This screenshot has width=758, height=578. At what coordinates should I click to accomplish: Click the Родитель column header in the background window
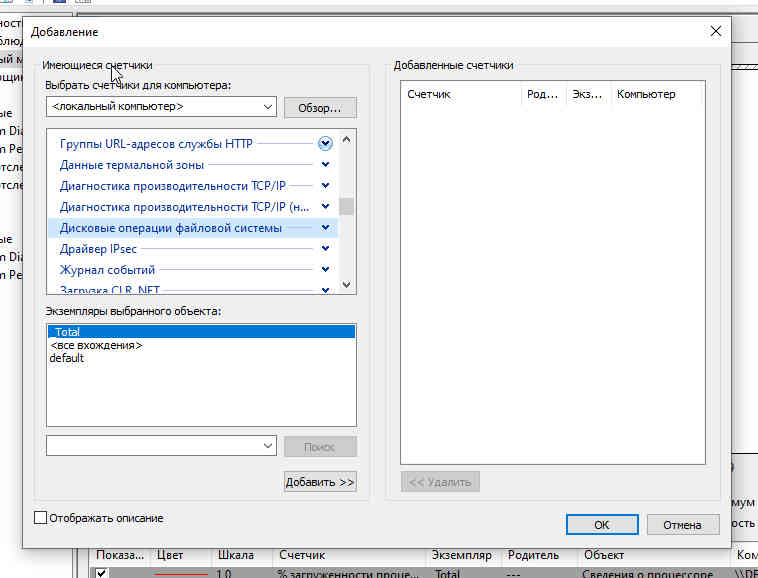point(540,555)
